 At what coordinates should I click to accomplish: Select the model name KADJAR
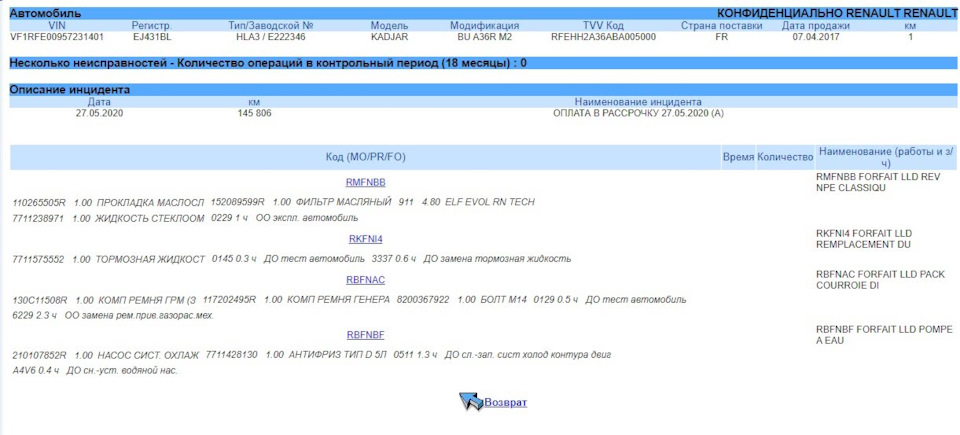click(389, 37)
